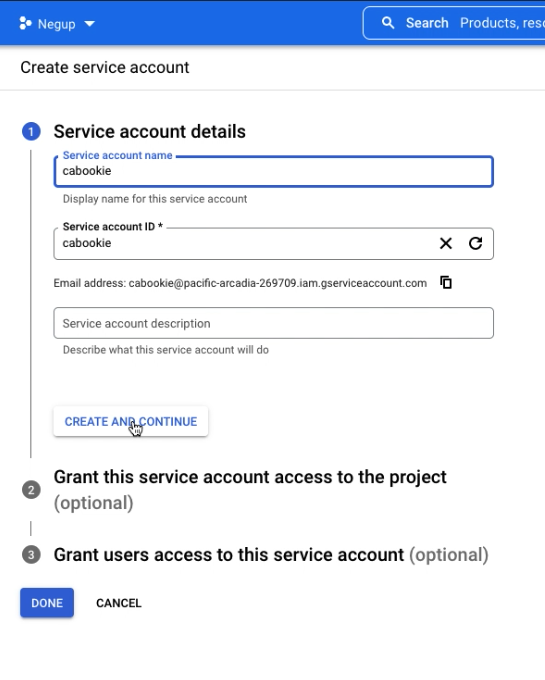Screen dimensions: 545x680
Task: Expand step 3 Grant users access heading
Action: coord(271,555)
